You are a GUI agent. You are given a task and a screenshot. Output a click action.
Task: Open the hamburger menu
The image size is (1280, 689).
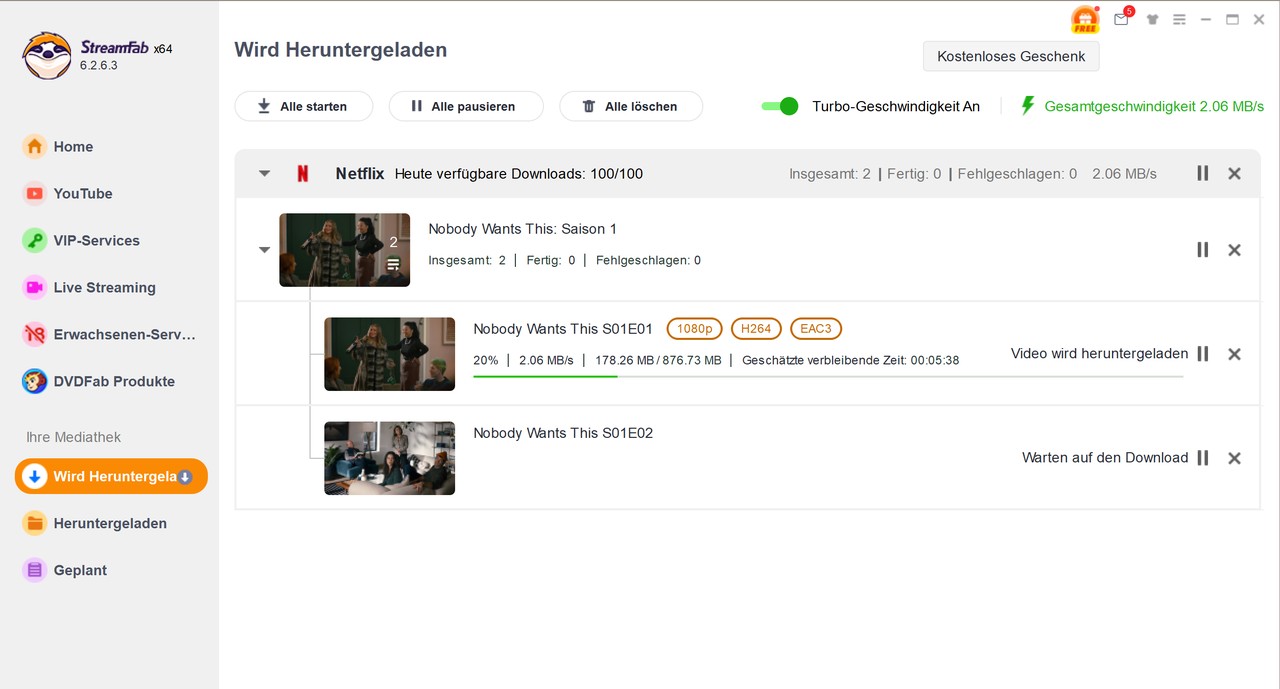coord(1179,19)
